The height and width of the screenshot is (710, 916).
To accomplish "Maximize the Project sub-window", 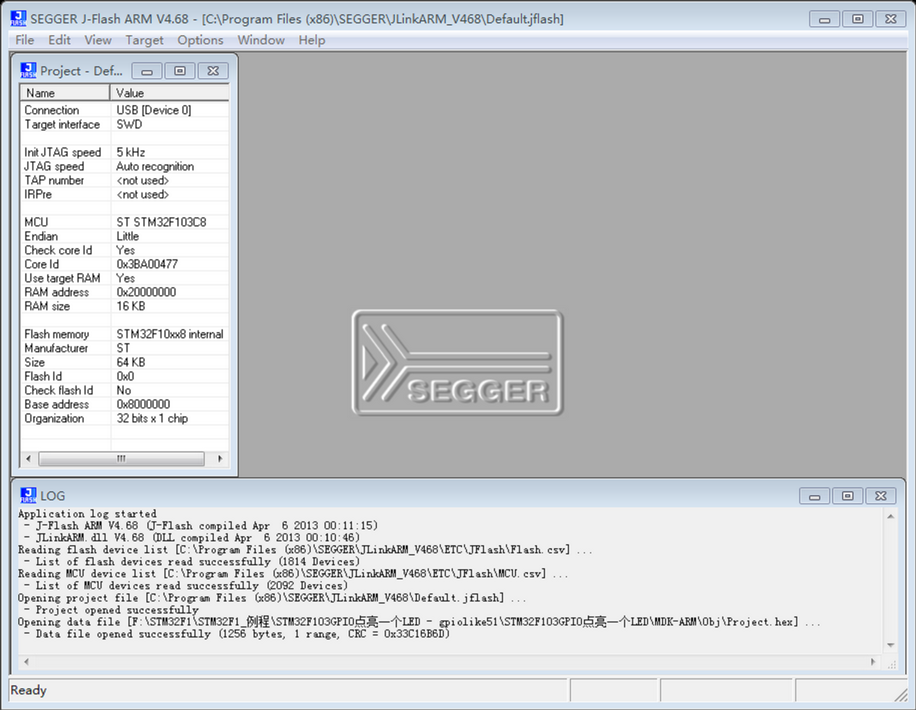I will pyautogui.click(x=180, y=71).
